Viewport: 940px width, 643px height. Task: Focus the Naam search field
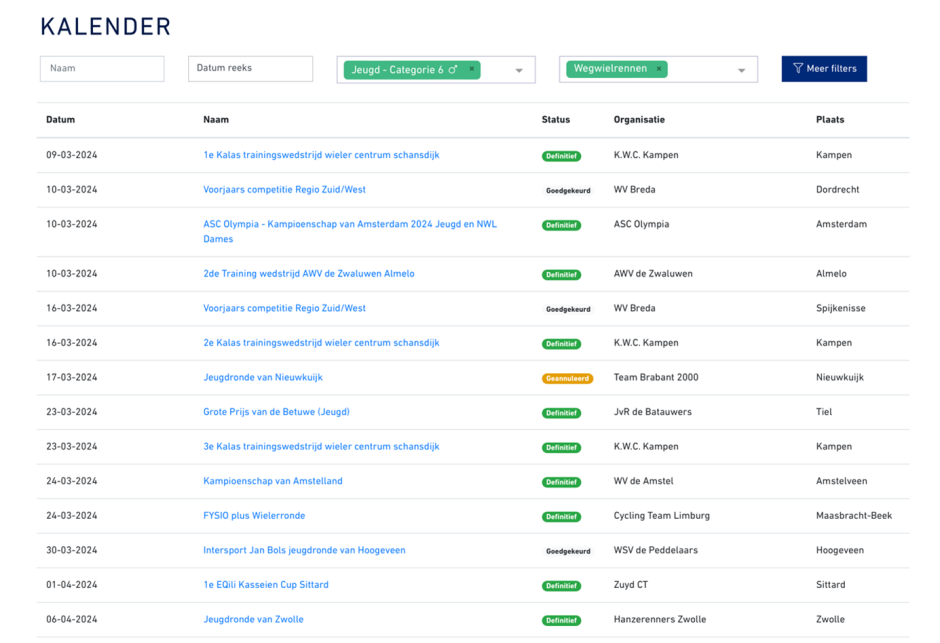pyautogui.click(x=102, y=69)
